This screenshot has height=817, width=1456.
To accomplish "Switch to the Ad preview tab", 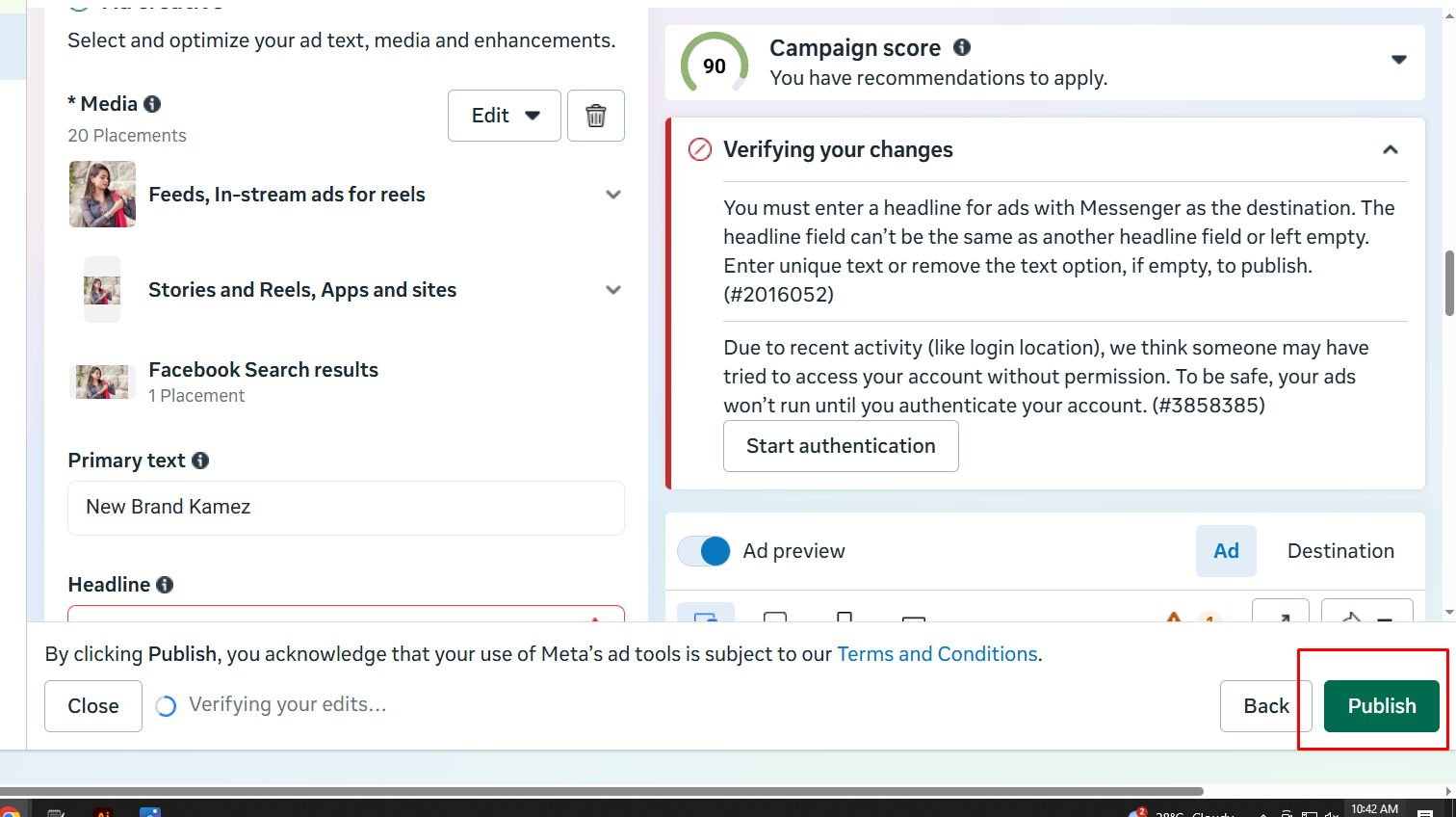I will click(1225, 551).
